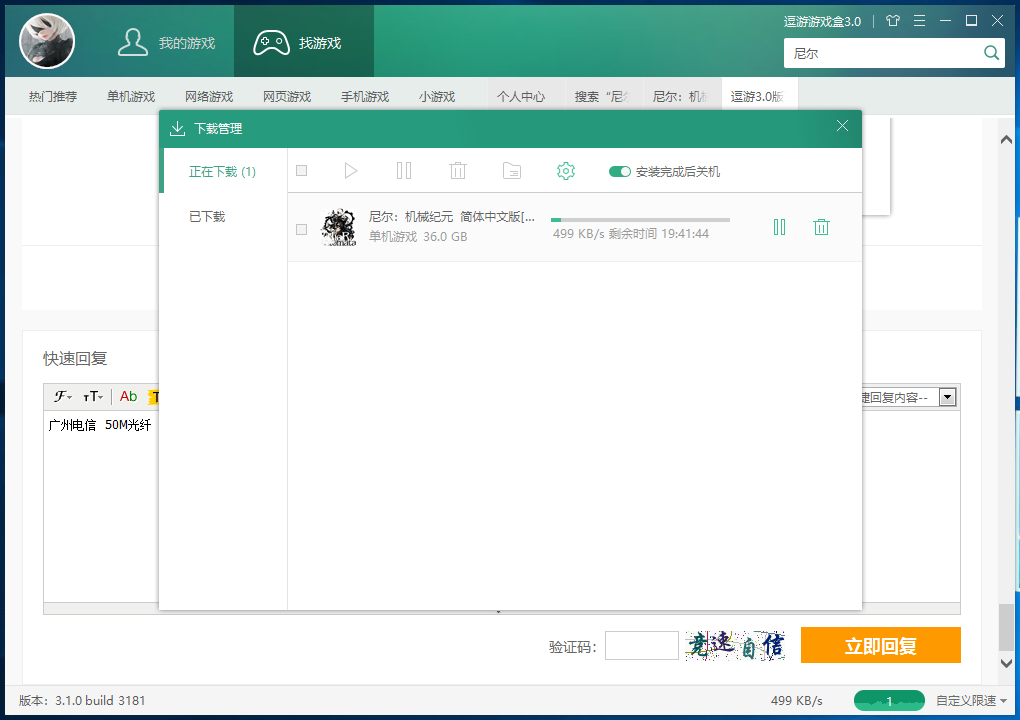Open the 自定义限速 speed limit dropdown
The image size is (1020, 720).
pyautogui.click(x=971, y=700)
